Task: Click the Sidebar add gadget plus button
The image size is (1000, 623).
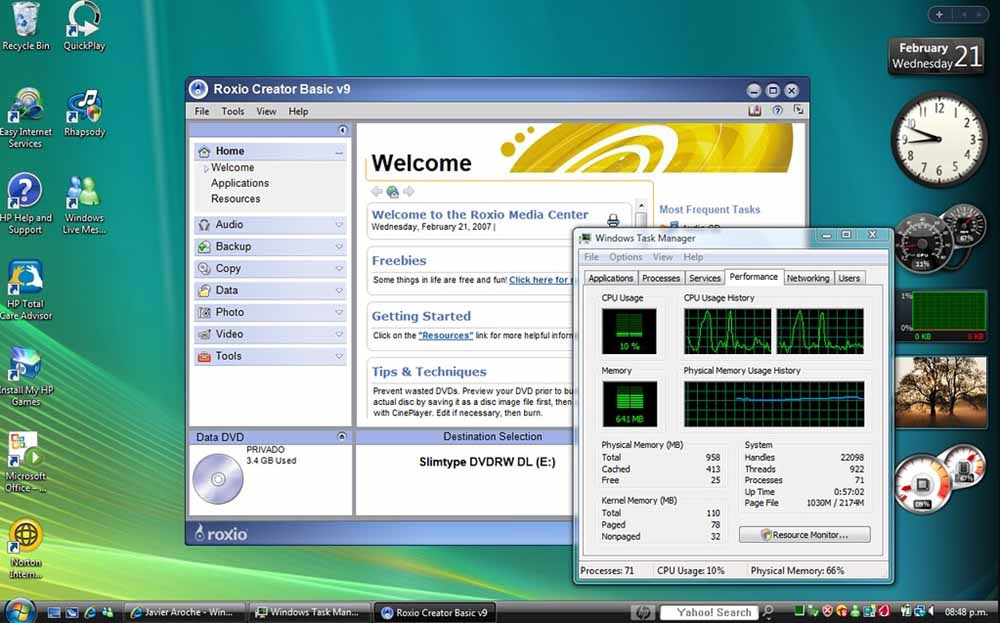Action: pos(939,14)
